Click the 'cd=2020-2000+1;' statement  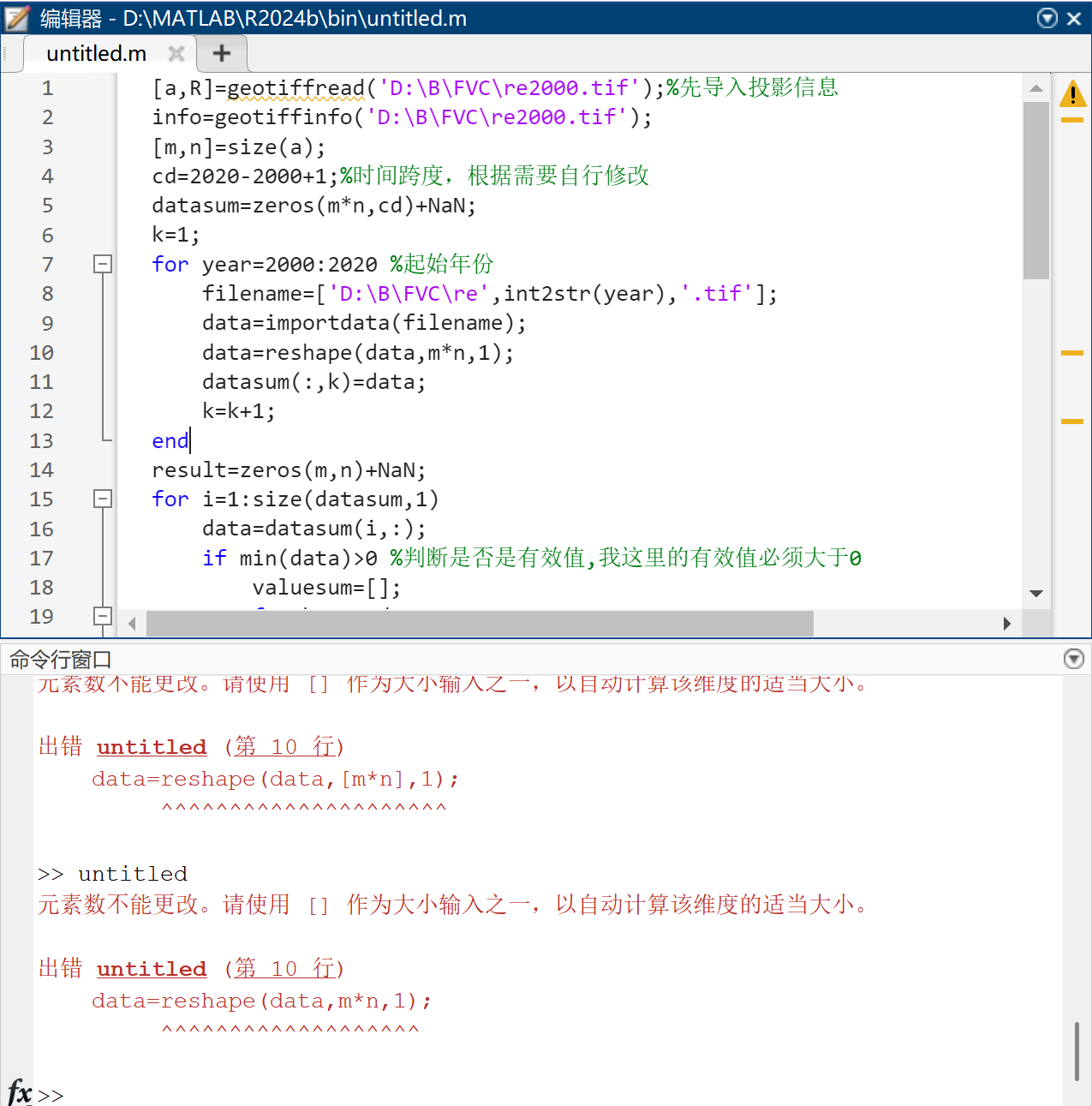coord(245,176)
